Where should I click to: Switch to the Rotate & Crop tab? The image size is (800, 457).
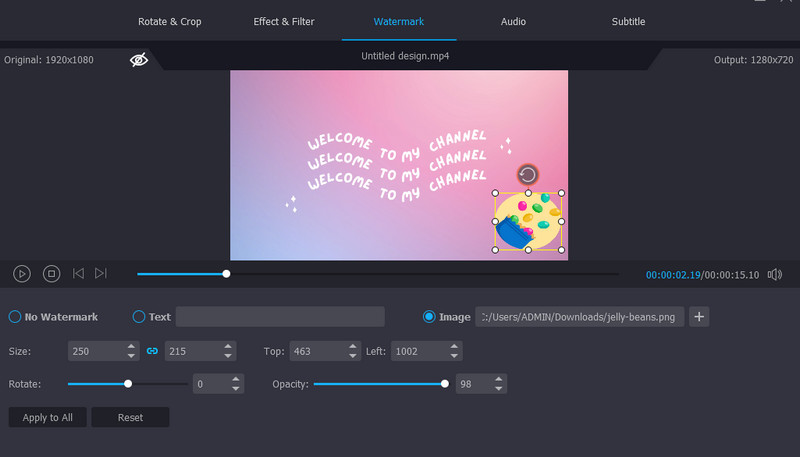coord(169,21)
